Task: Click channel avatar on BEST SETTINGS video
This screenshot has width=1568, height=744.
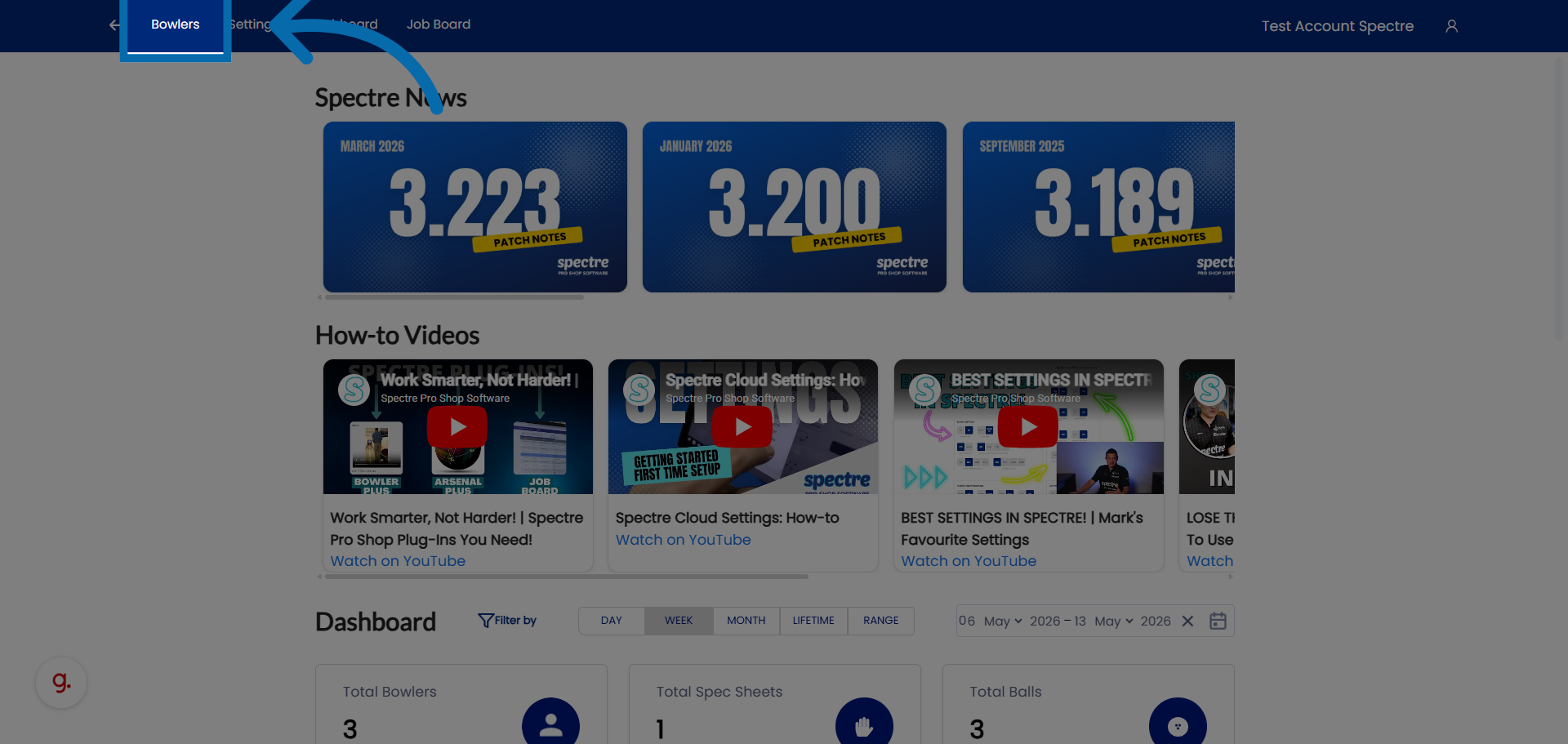Action: point(925,390)
